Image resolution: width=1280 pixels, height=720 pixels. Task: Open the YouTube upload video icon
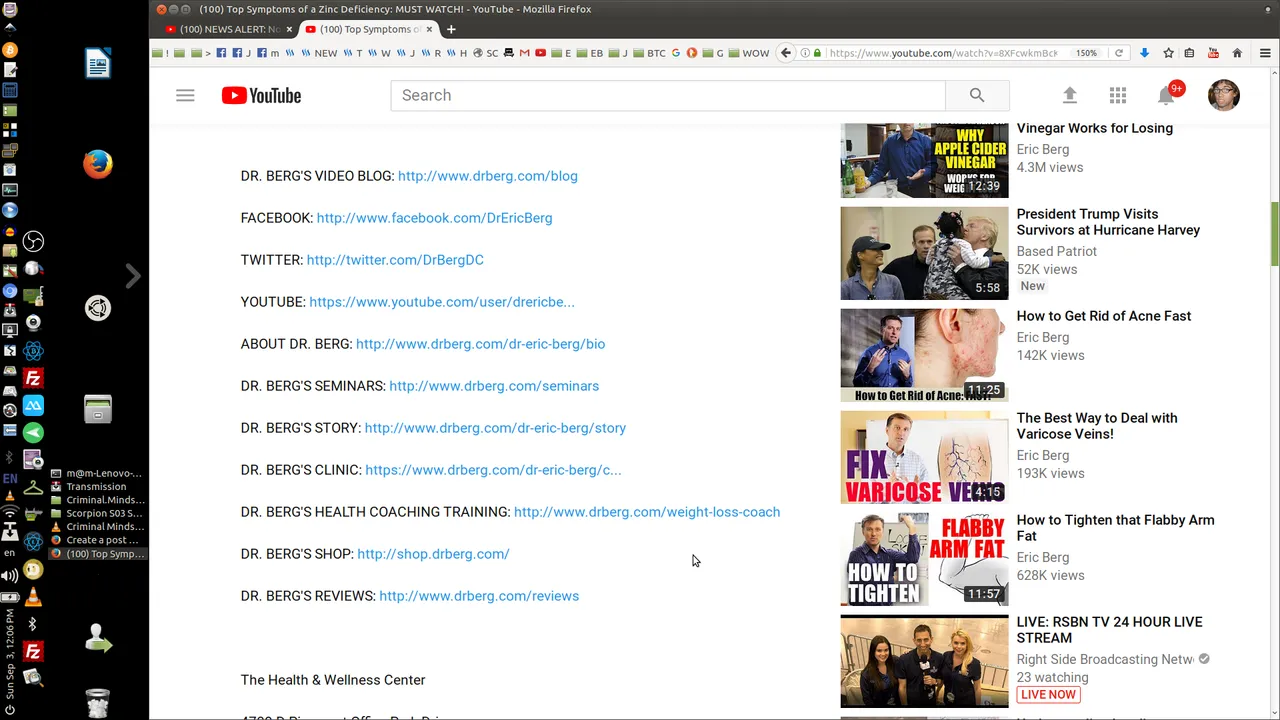pyautogui.click(x=1069, y=95)
